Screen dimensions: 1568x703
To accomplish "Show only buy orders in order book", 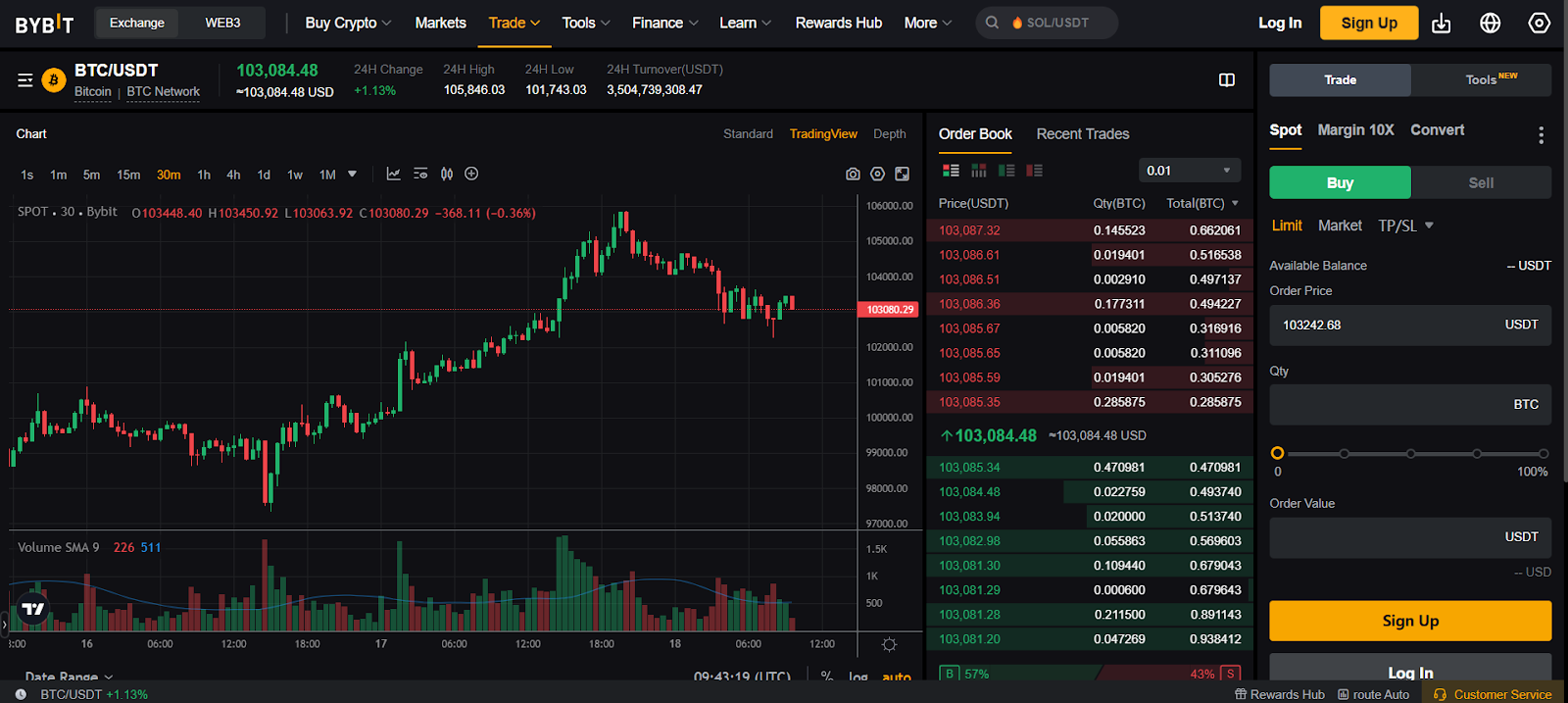I will click(1006, 171).
